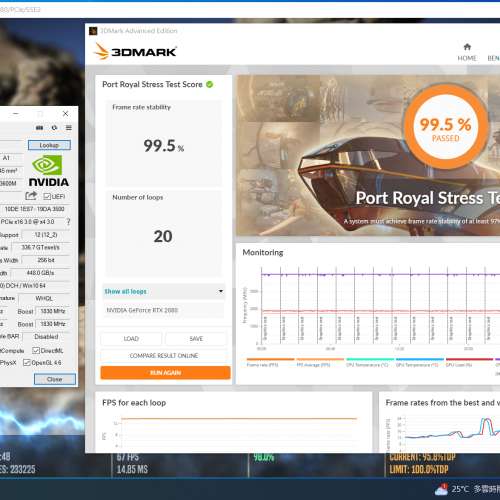Click the BIOS export share icon in GPU-Z
The image size is (500, 500).
[31, 196]
